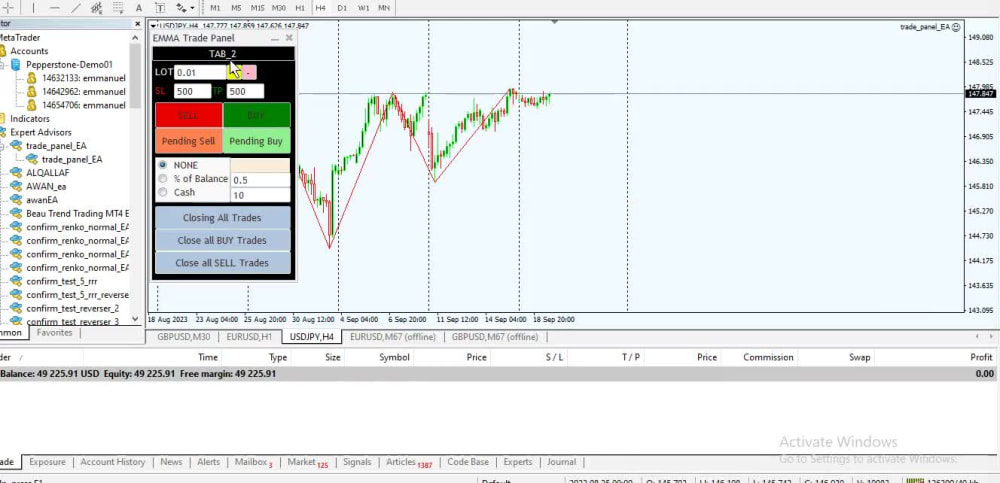Switch chart to D1 timeframe
Screen dimensions: 1000x483
[x=342, y=8]
